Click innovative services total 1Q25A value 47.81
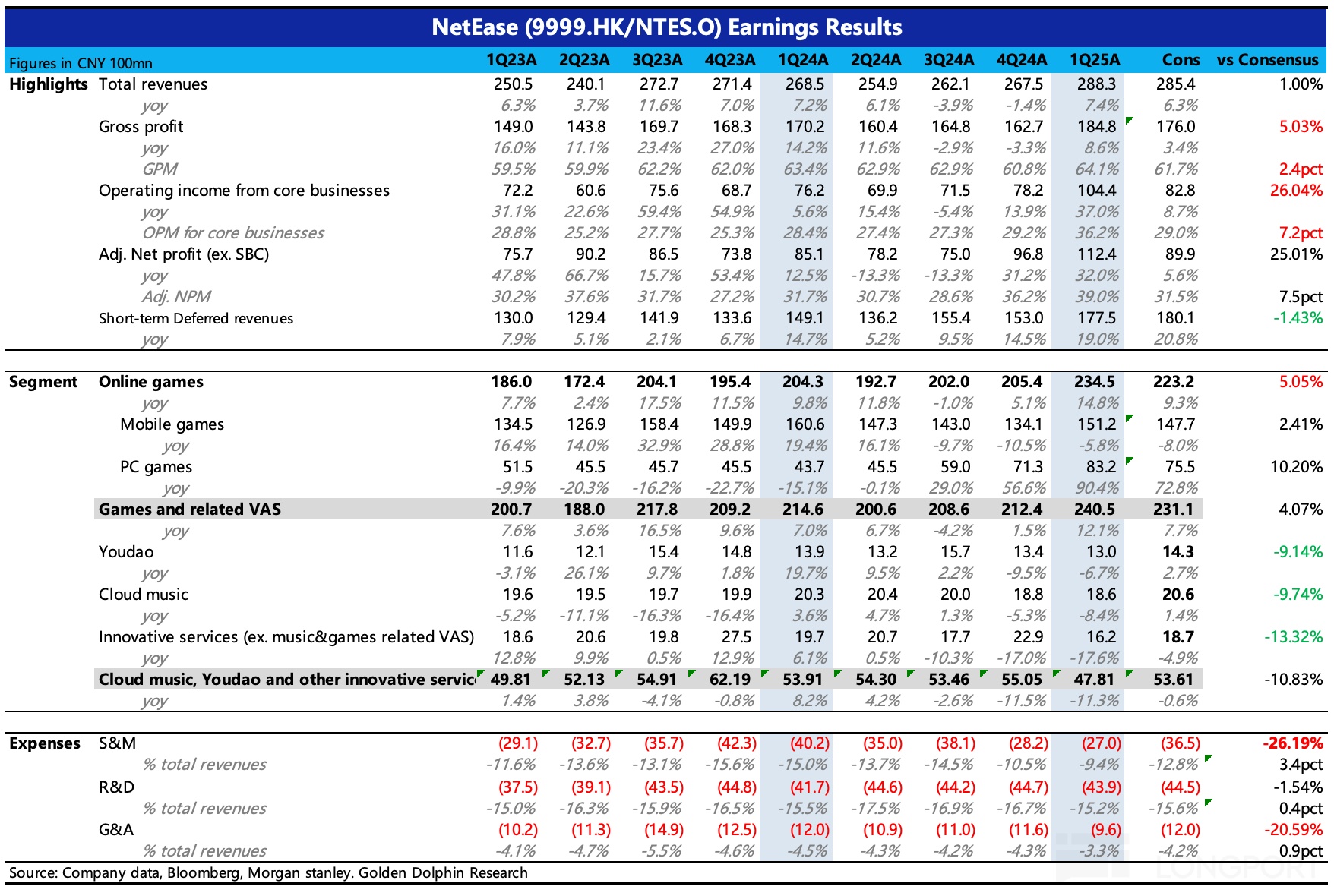Screen dimensions: 1334x896 tap(1094, 680)
